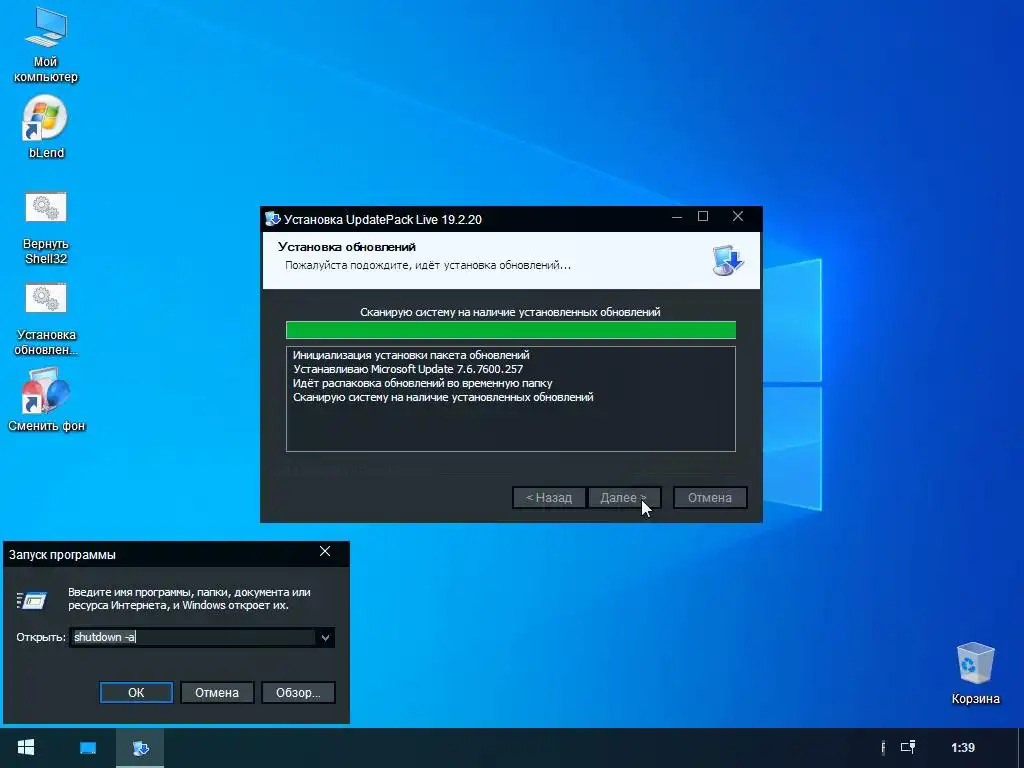Close the Запуск программы dialog

pyautogui.click(x=325, y=552)
